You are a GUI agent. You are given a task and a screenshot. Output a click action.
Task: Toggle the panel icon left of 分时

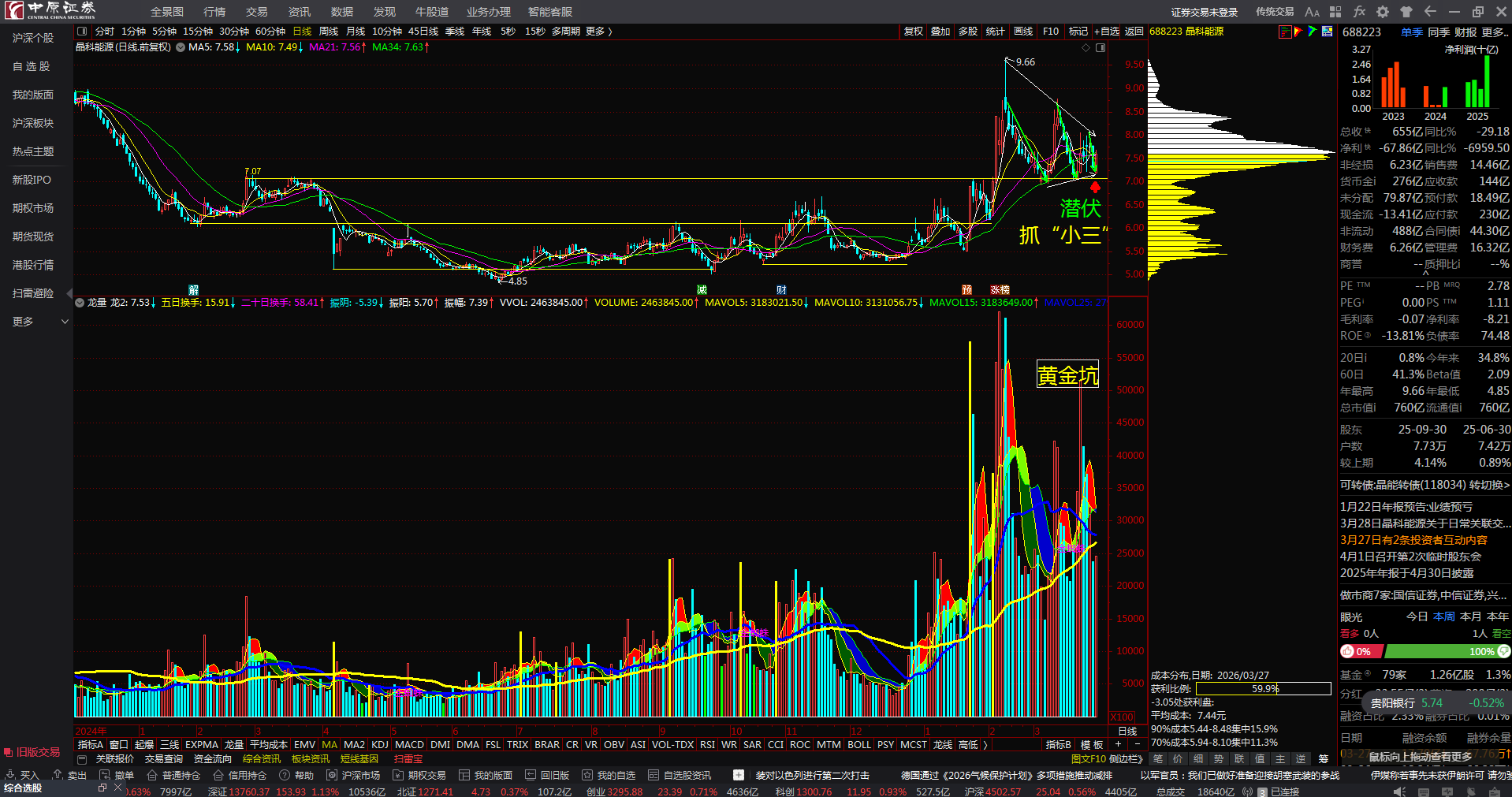point(82,32)
